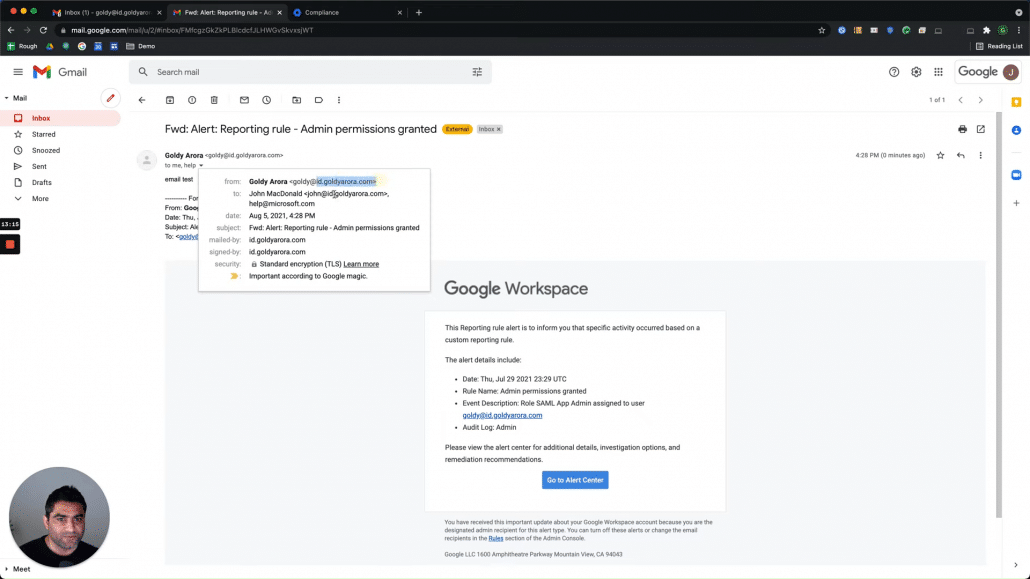Image resolution: width=1030 pixels, height=579 pixels.
Task: Open Gmail Settings gear icon
Action: tap(916, 72)
